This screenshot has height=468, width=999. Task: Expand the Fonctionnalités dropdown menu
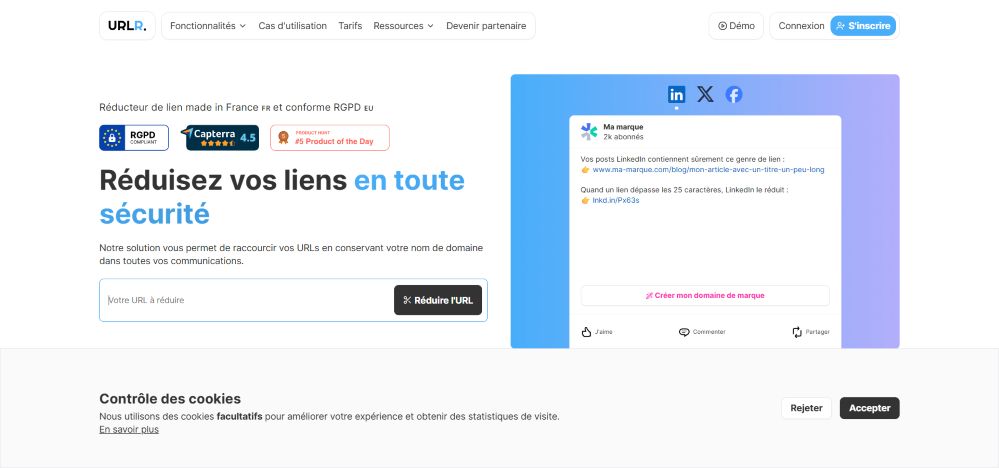click(208, 26)
